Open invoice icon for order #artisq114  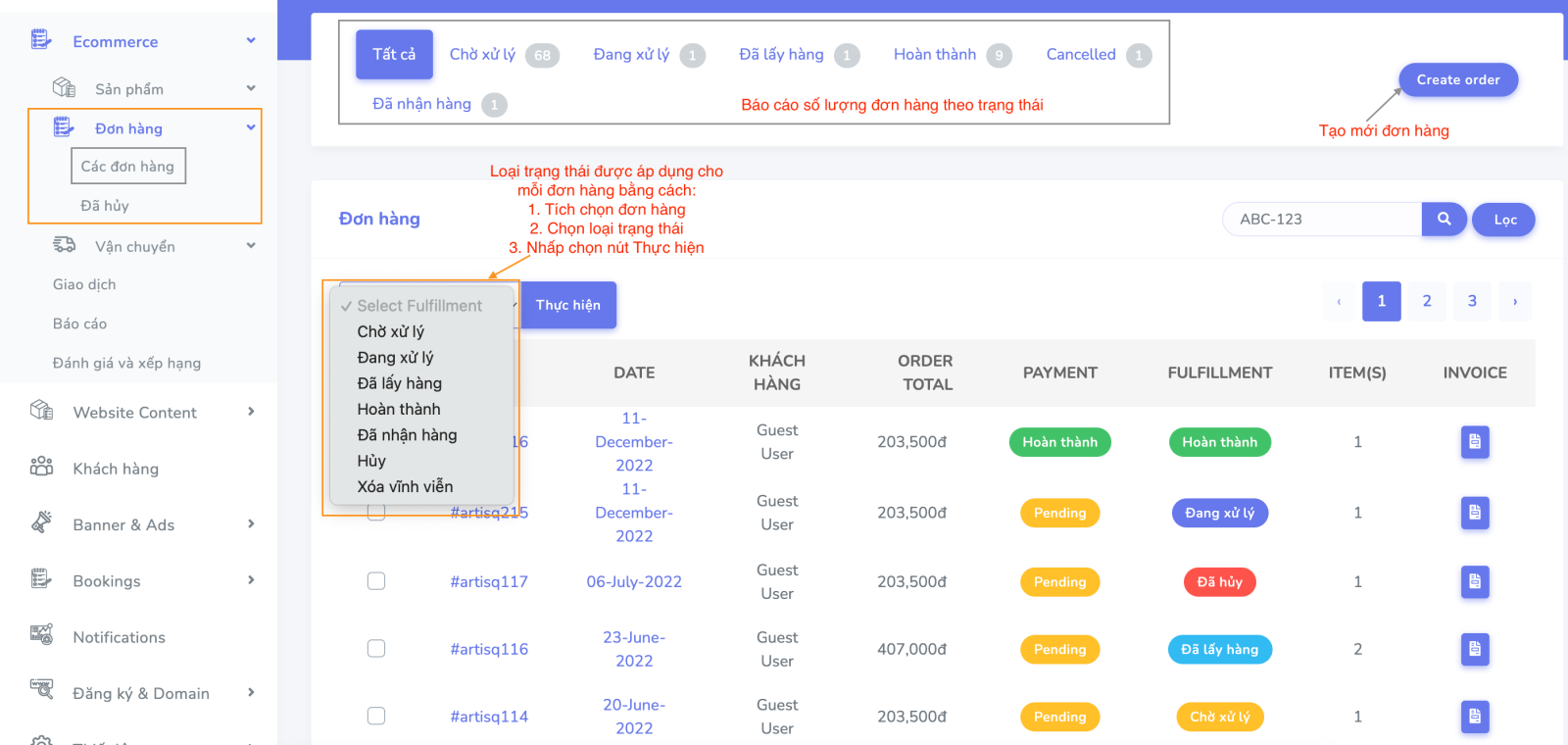tap(1474, 717)
